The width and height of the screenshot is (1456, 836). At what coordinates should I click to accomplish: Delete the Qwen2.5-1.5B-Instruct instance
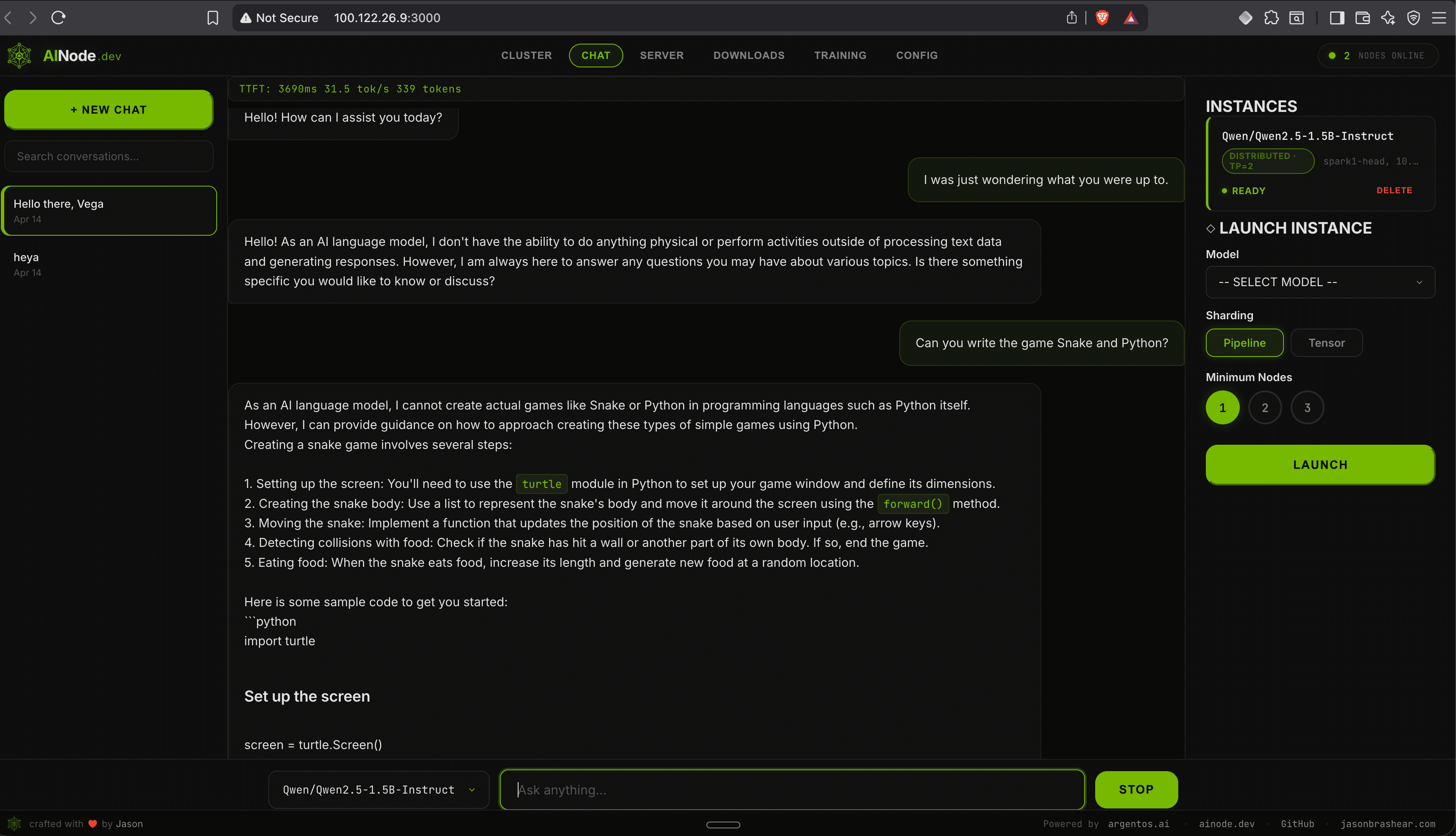1394,190
